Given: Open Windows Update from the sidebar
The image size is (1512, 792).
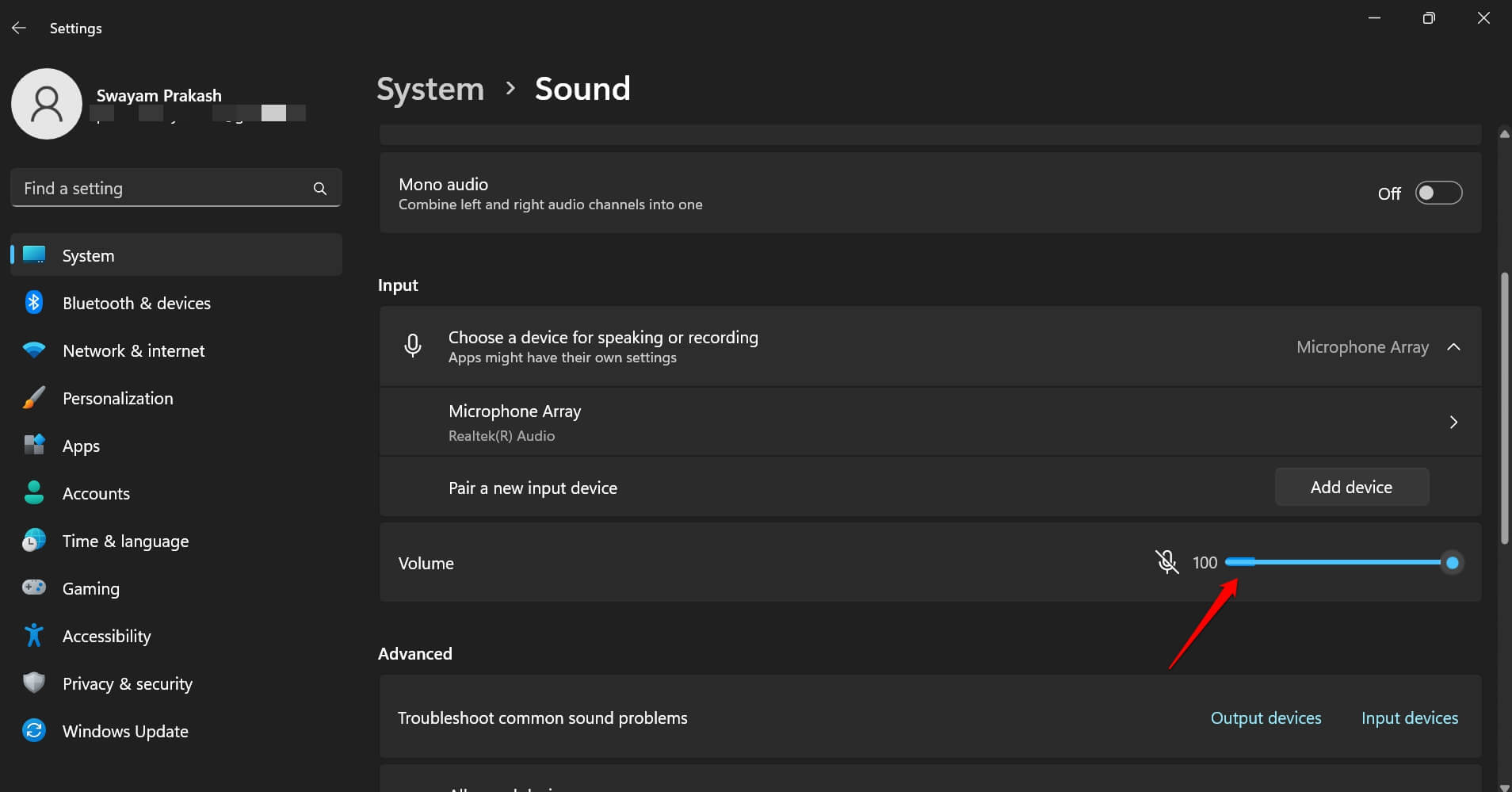Looking at the screenshot, I should click(x=124, y=730).
